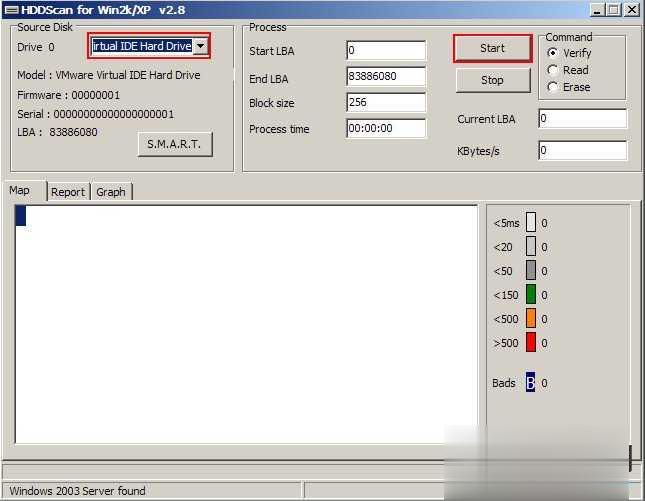Open the drive selection dropdown arrow

[x=200, y=46]
